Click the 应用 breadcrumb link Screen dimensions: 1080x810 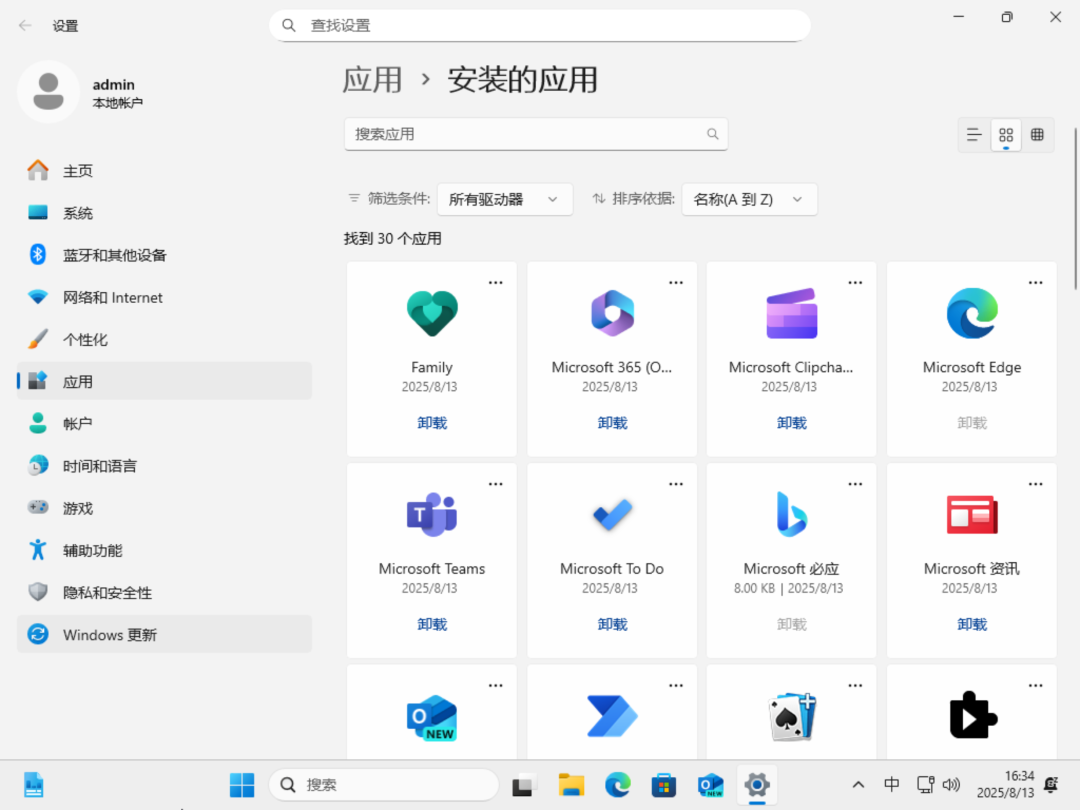[372, 80]
